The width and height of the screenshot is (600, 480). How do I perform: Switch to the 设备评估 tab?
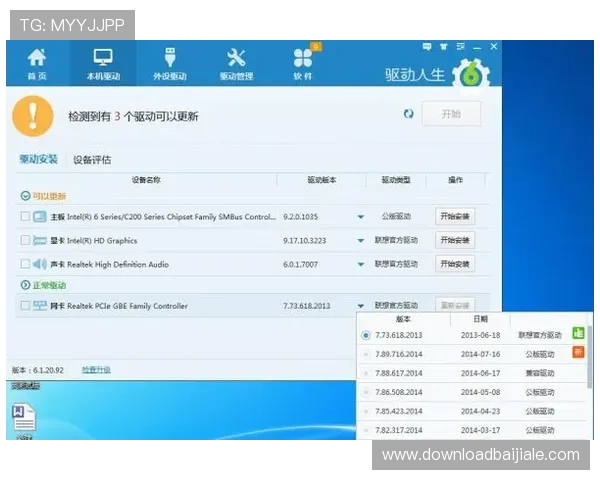pos(92,160)
